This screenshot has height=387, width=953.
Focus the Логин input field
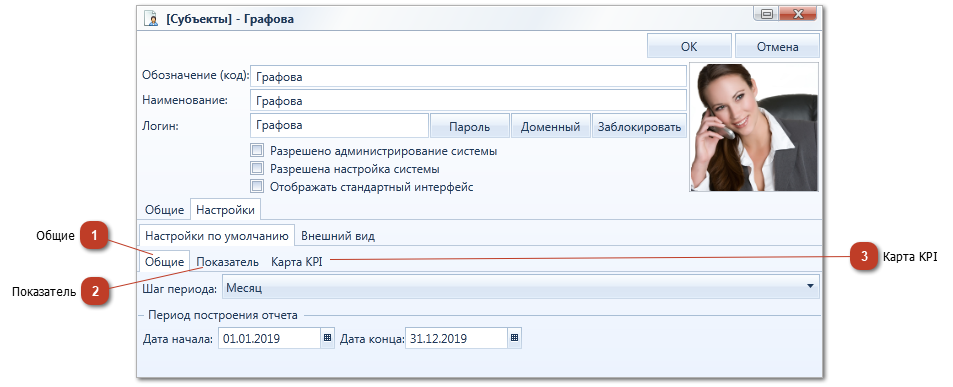point(339,126)
